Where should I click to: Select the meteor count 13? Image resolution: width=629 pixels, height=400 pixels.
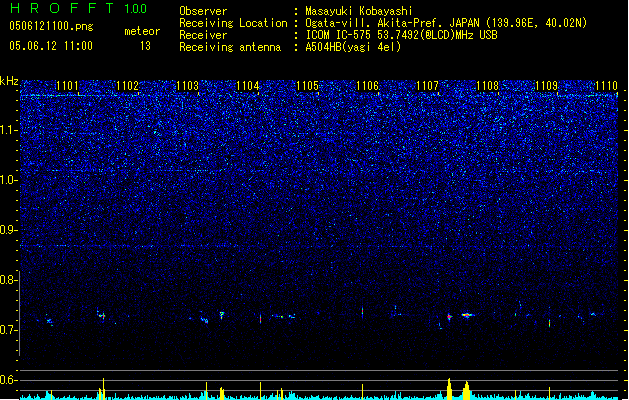tap(145, 46)
